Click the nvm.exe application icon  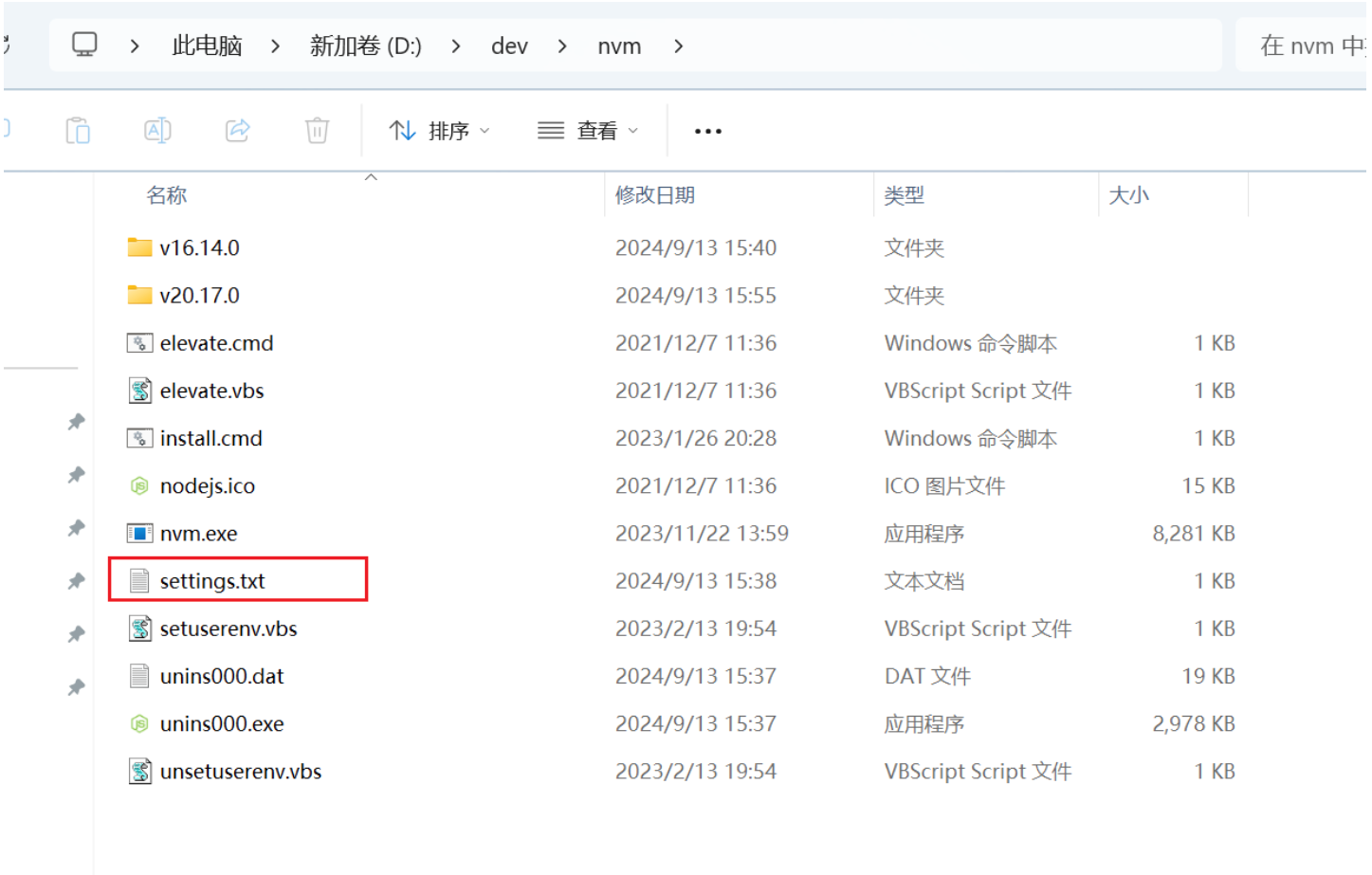click(x=139, y=534)
